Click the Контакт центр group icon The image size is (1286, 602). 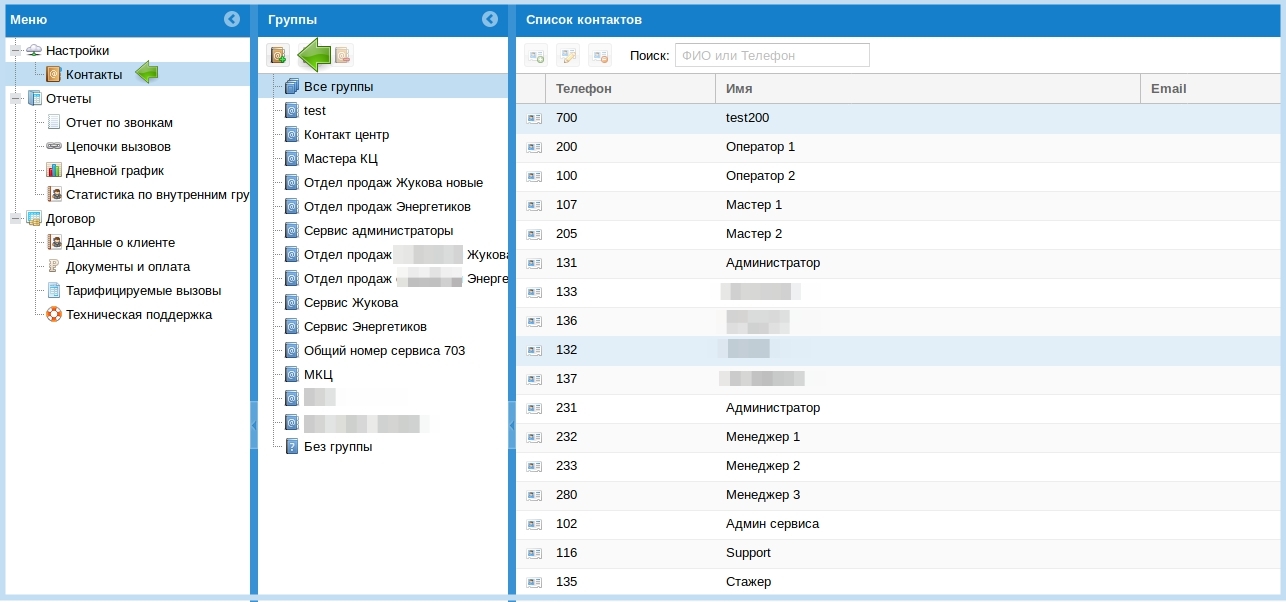pyautogui.click(x=292, y=134)
